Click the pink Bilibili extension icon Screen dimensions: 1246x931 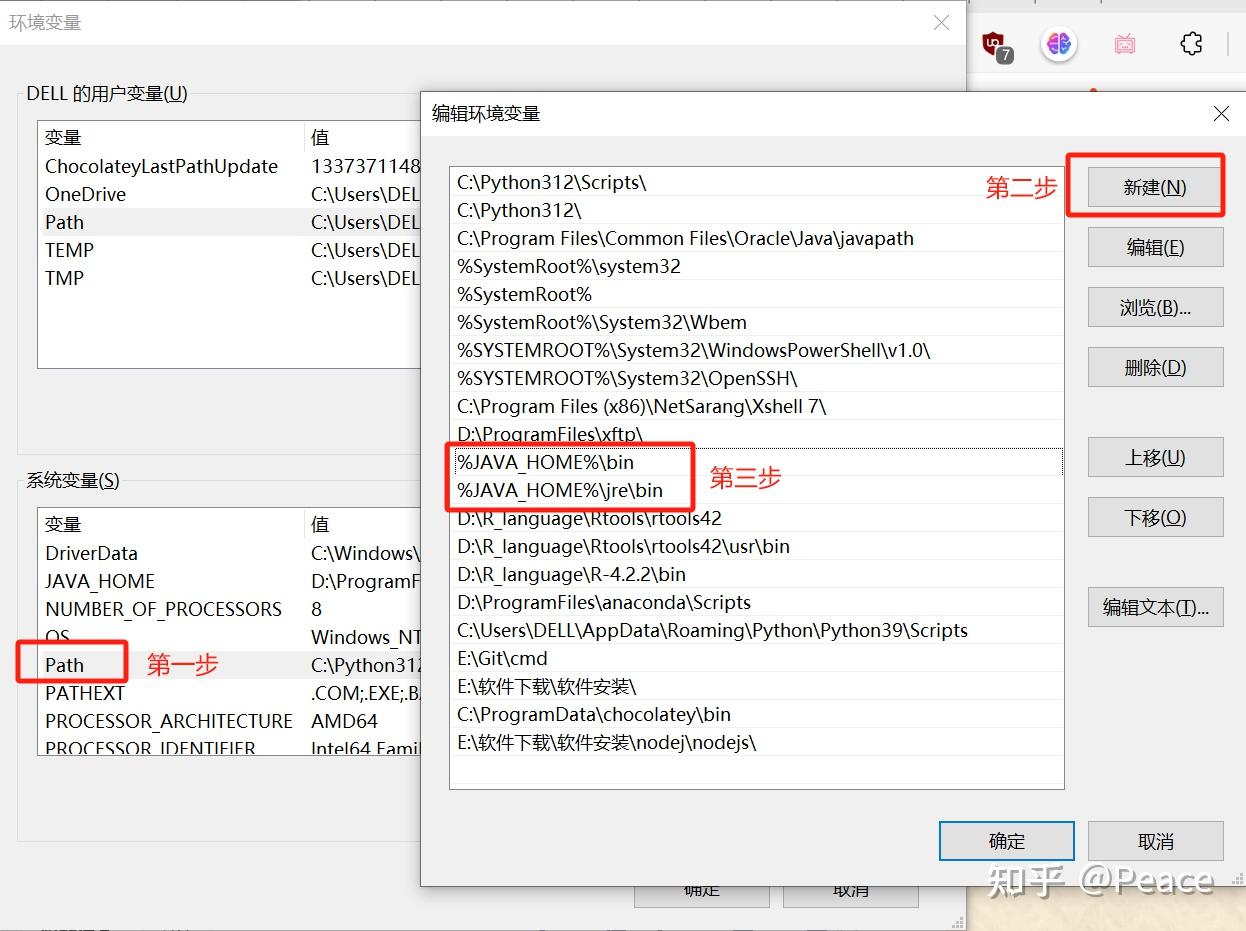1124,44
